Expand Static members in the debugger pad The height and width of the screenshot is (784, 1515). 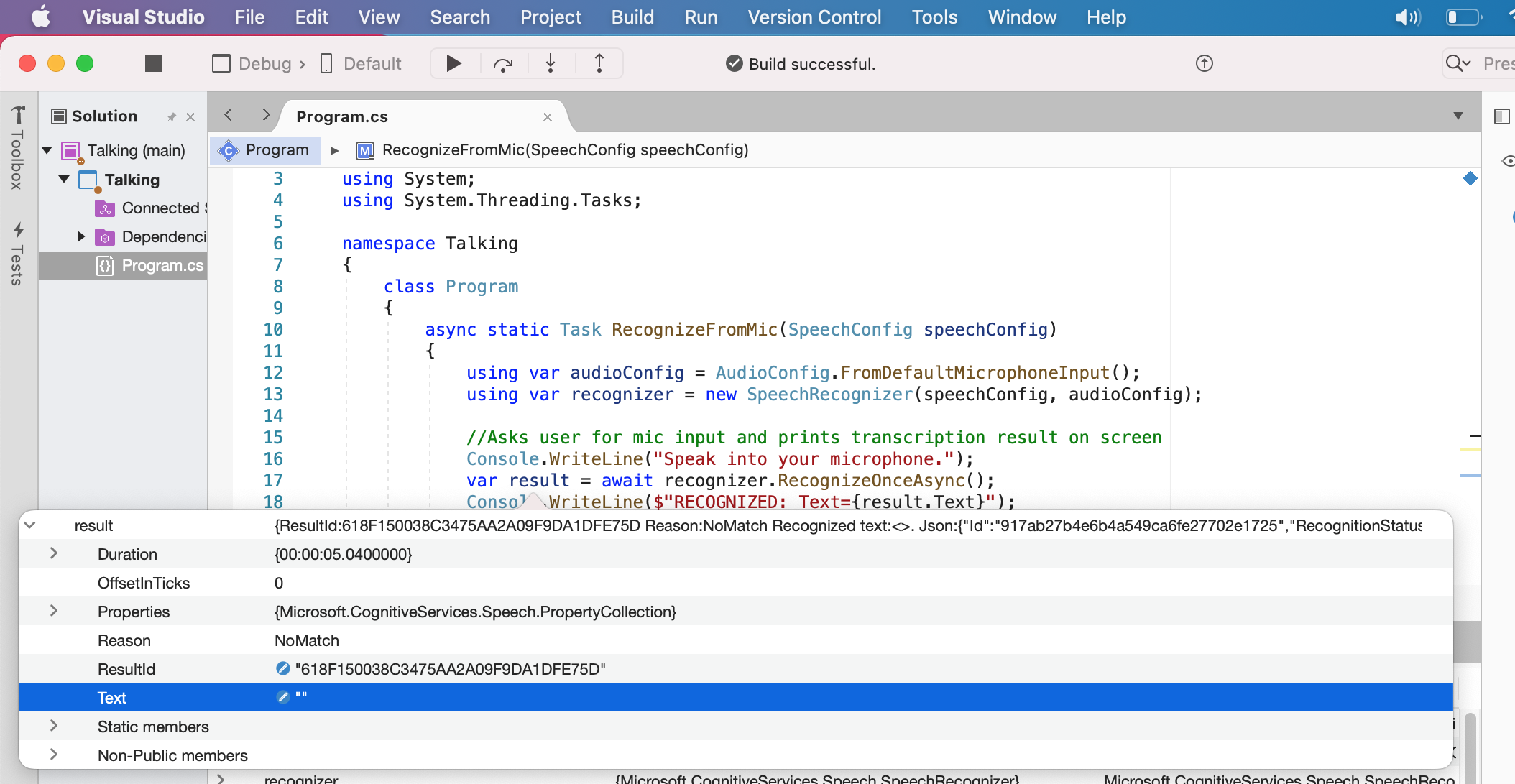[x=54, y=726]
